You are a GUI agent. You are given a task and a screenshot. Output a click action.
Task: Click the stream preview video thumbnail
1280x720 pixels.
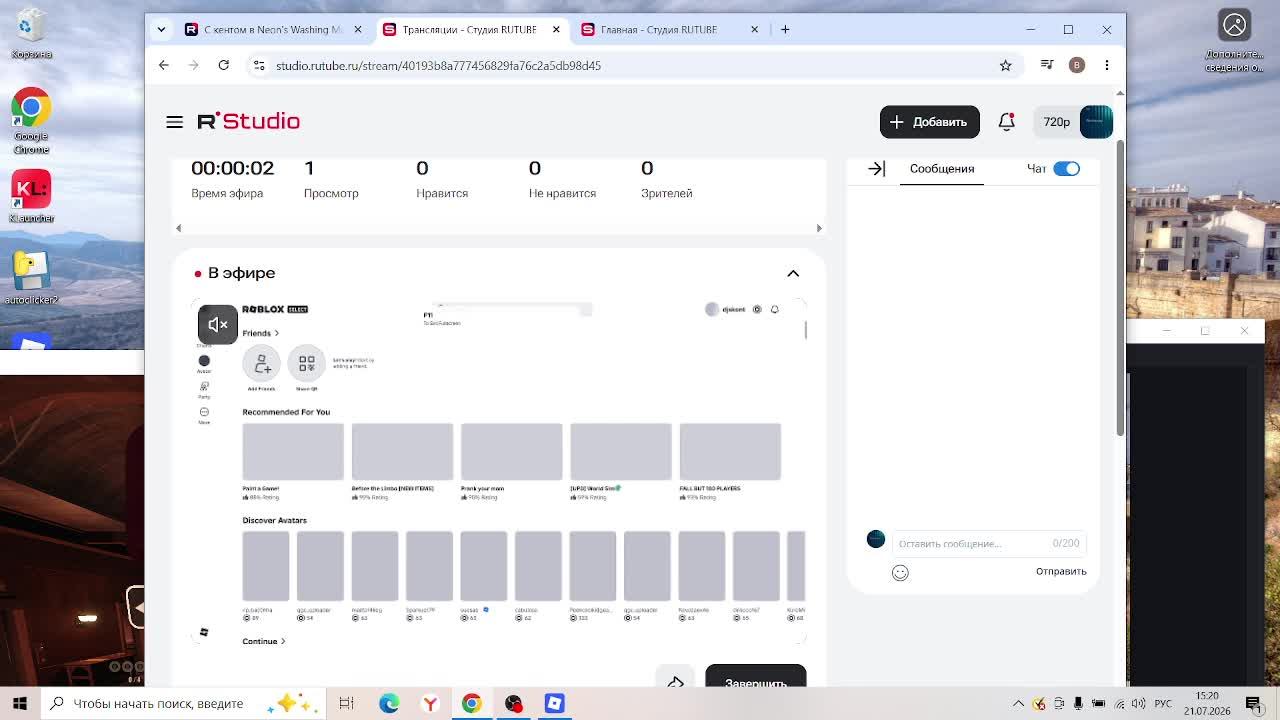point(499,472)
